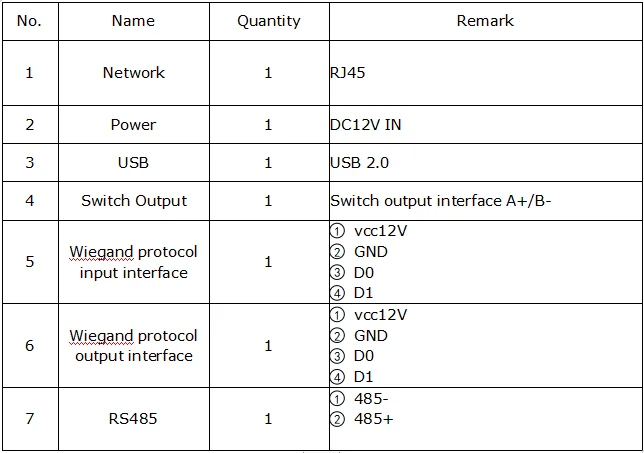Click the "Network" name cell
Viewport: 644px width, 453px height.
click(x=133, y=73)
